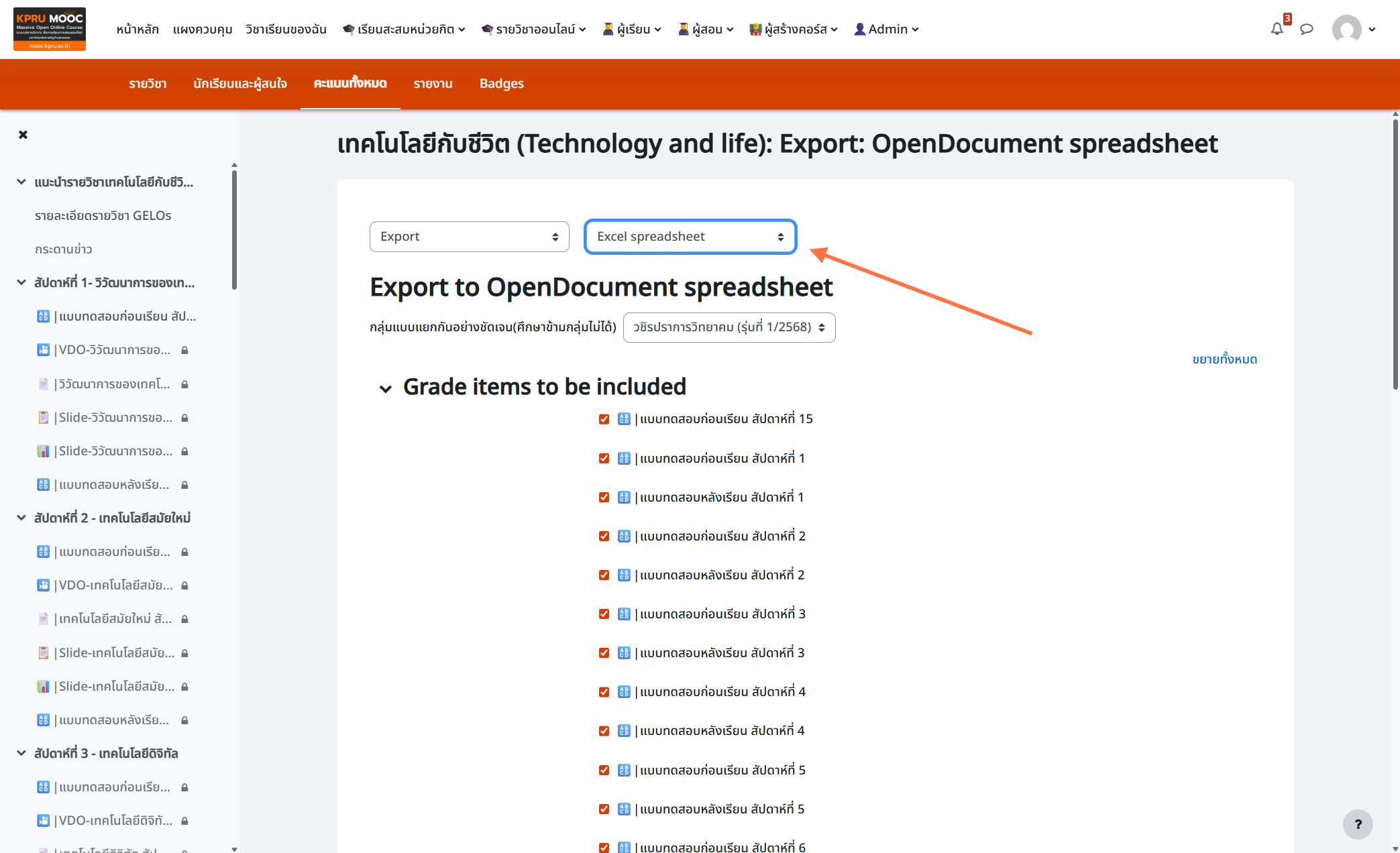Open รายละเอียดรายวิชา GELOs in sidebar
Image resolution: width=1400 pixels, height=853 pixels.
tap(103, 215)
